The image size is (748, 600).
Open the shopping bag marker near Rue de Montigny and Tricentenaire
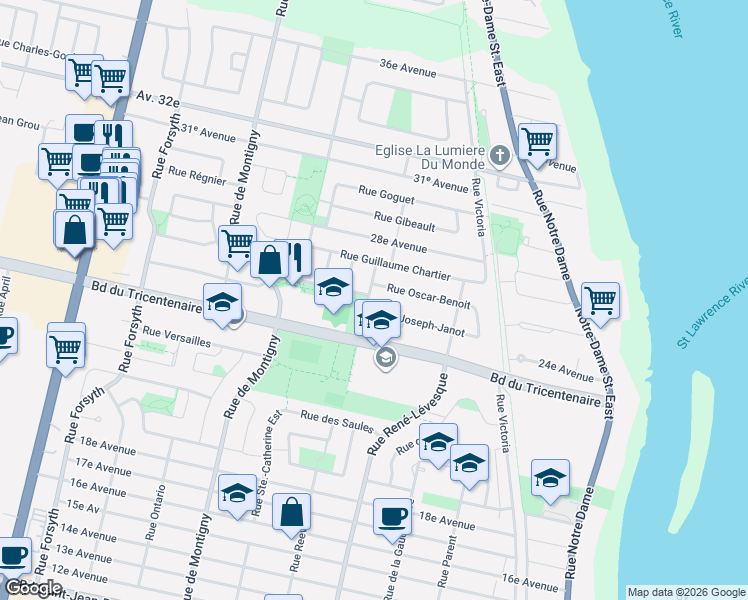(270, 261)
